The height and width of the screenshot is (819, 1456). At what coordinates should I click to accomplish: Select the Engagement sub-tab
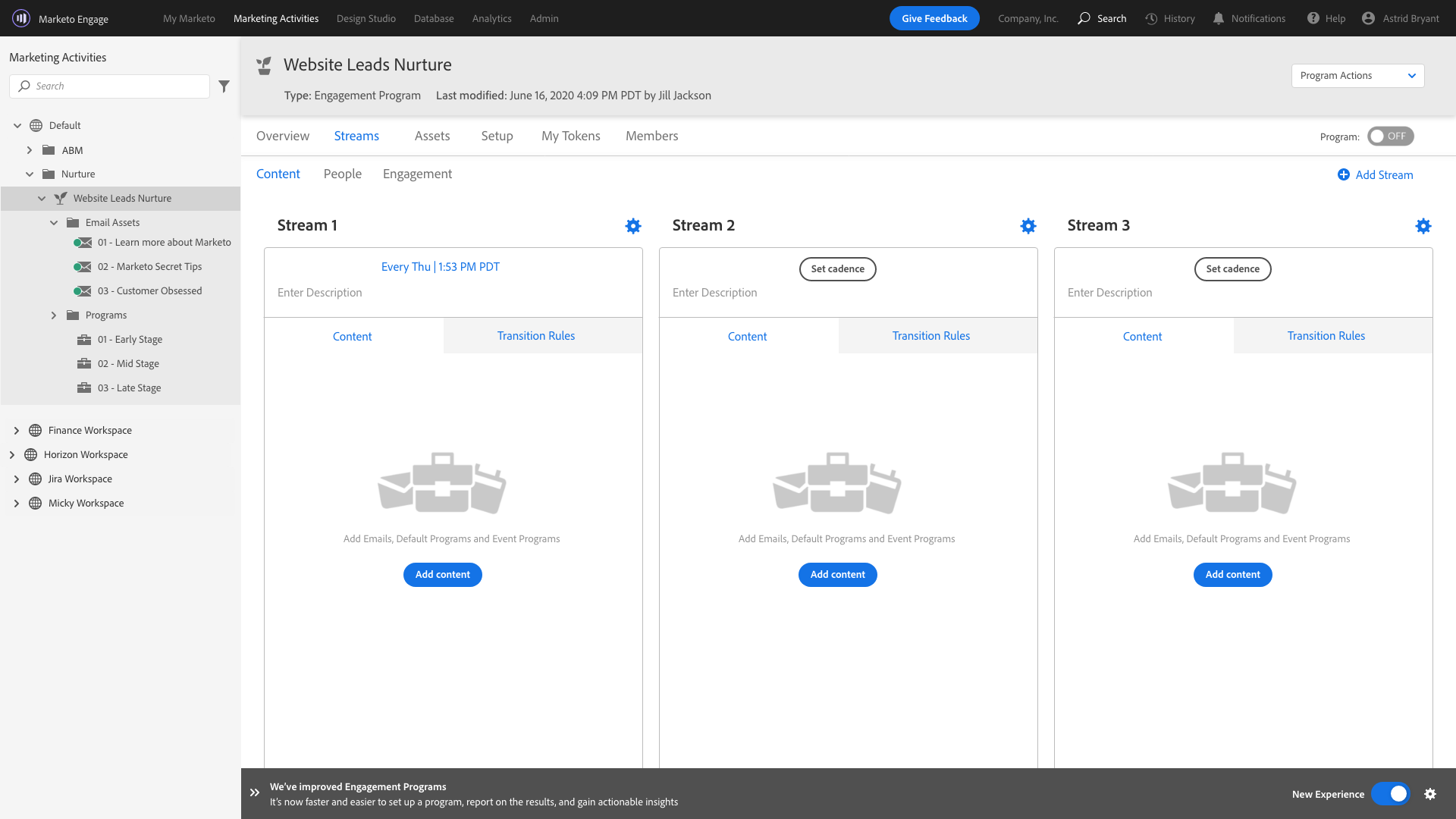click(417, 174)
